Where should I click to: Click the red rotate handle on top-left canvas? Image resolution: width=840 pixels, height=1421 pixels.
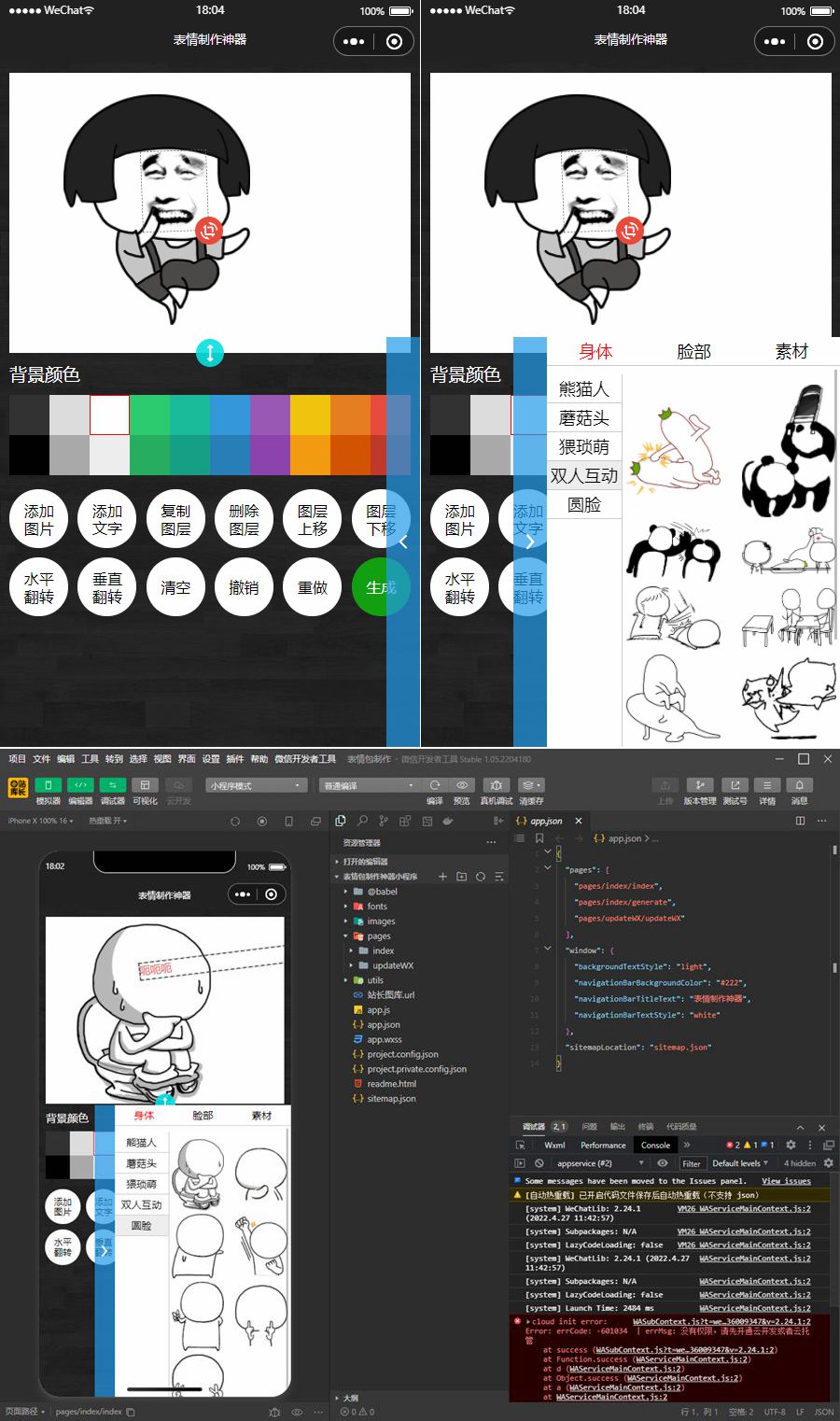coord(209,230)
